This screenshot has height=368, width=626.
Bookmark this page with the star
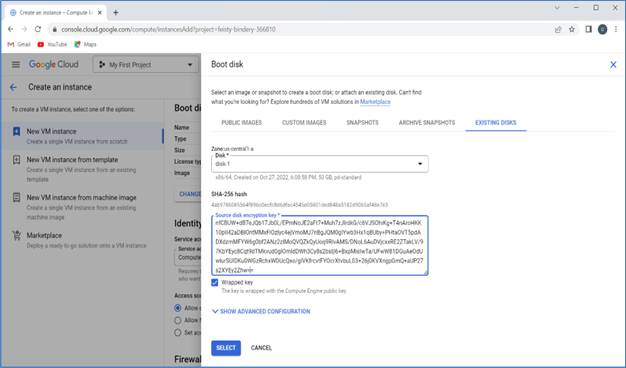[x=572, y=29]
